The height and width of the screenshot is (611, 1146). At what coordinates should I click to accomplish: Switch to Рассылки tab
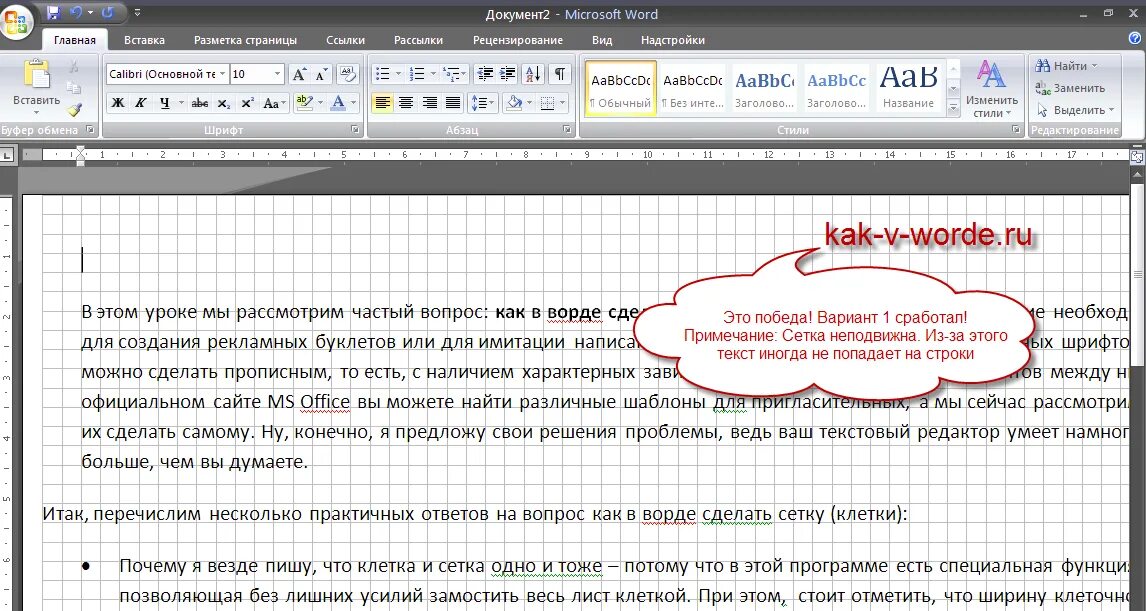418,40
